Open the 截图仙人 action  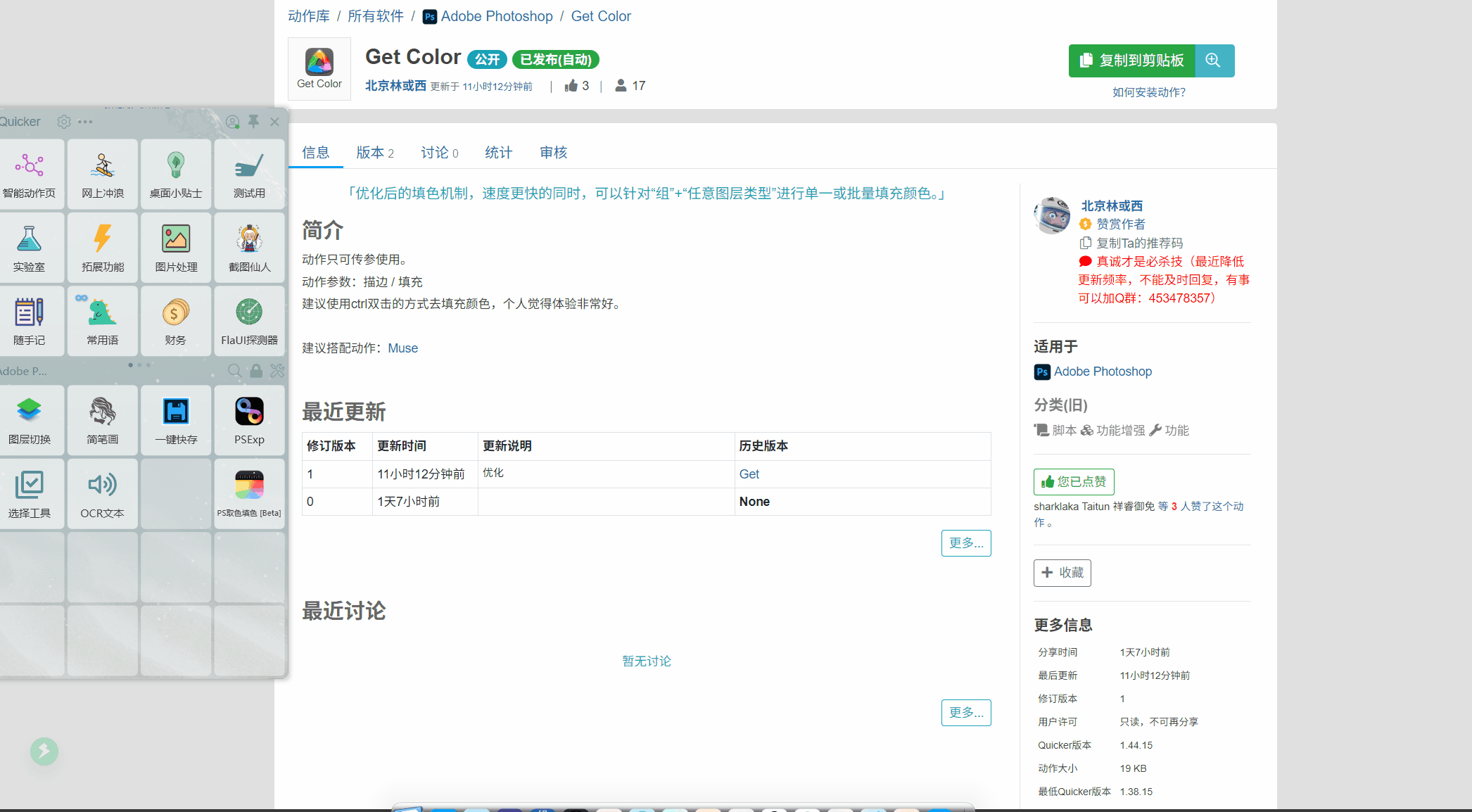coord(249,248)
